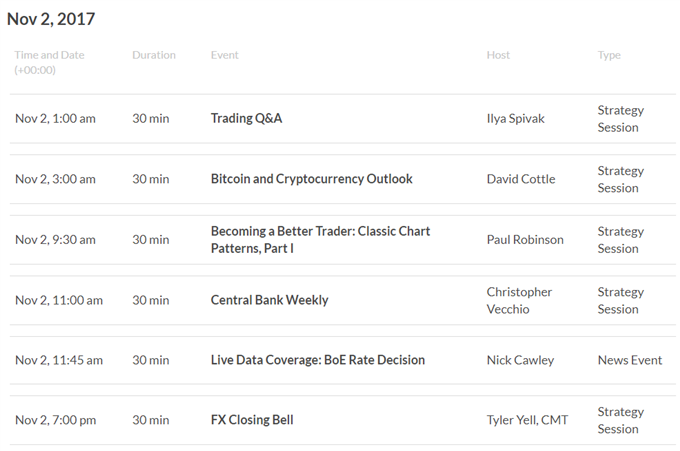Select host Nick Cawley

[x=520, y=360]
